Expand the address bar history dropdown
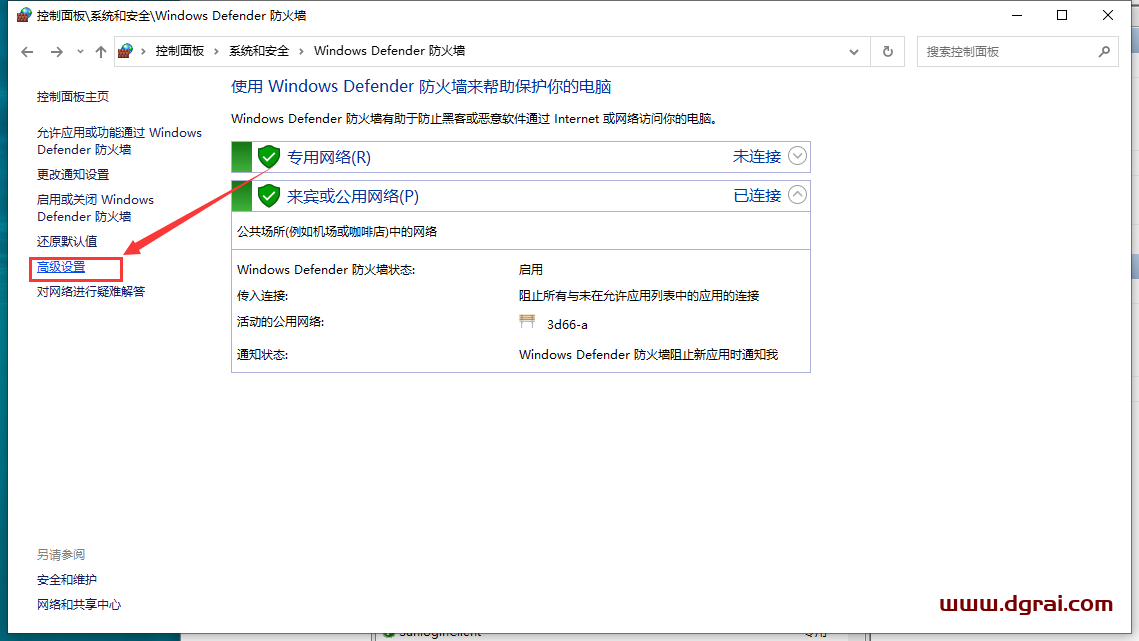This screenshot has width=1139, height=641. 854,52
